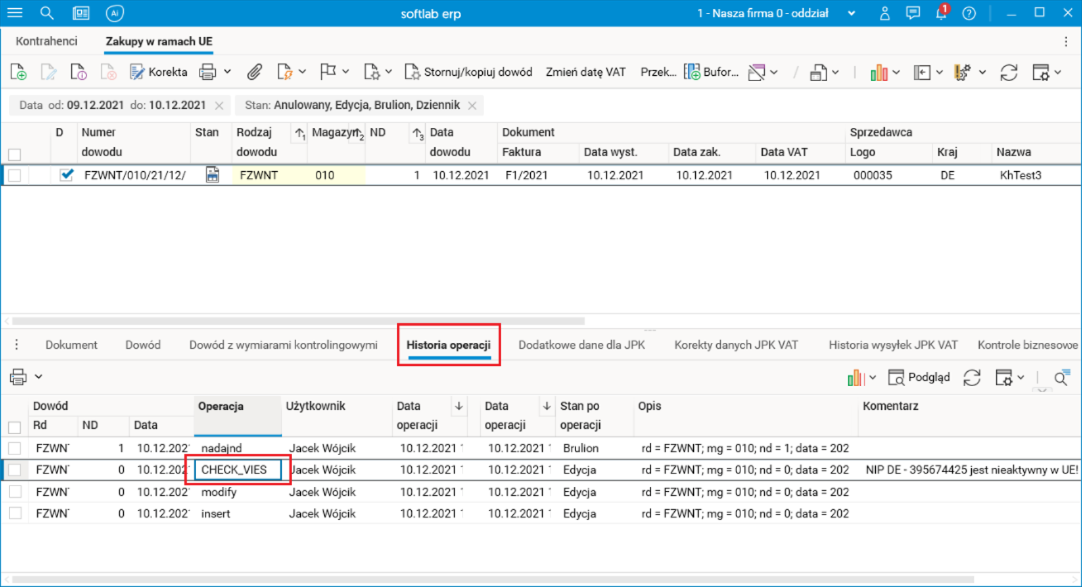Toggle the checked D column checkbox
Image resolution: width=1082 pixels, height=587 pixels.
coord(67,175)
